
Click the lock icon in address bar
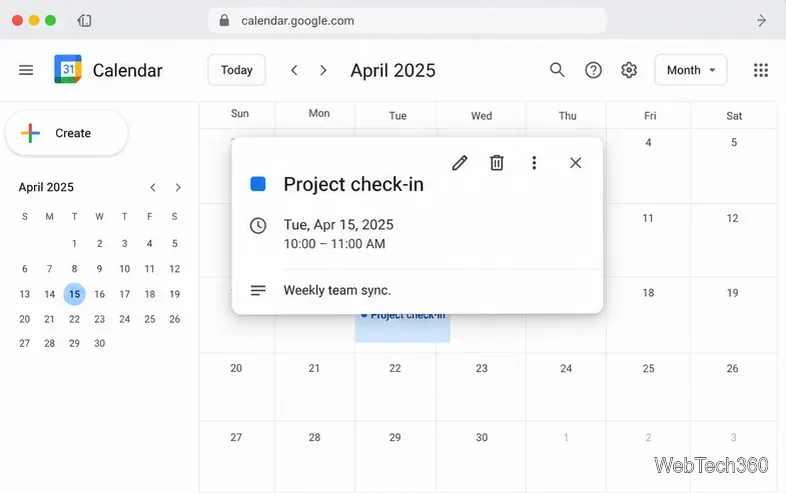[225, 21]
